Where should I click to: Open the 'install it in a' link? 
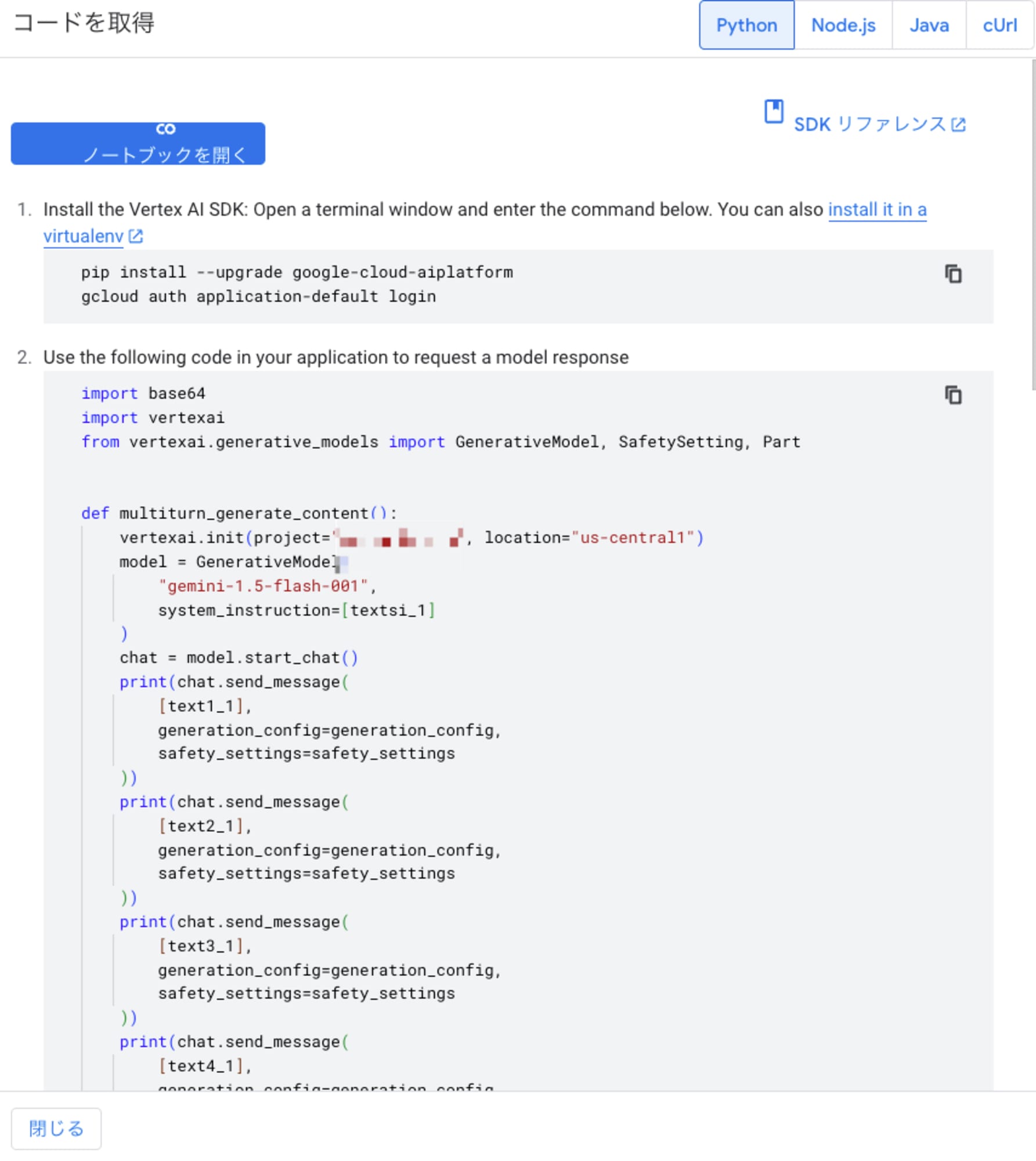tap(877, 210)
